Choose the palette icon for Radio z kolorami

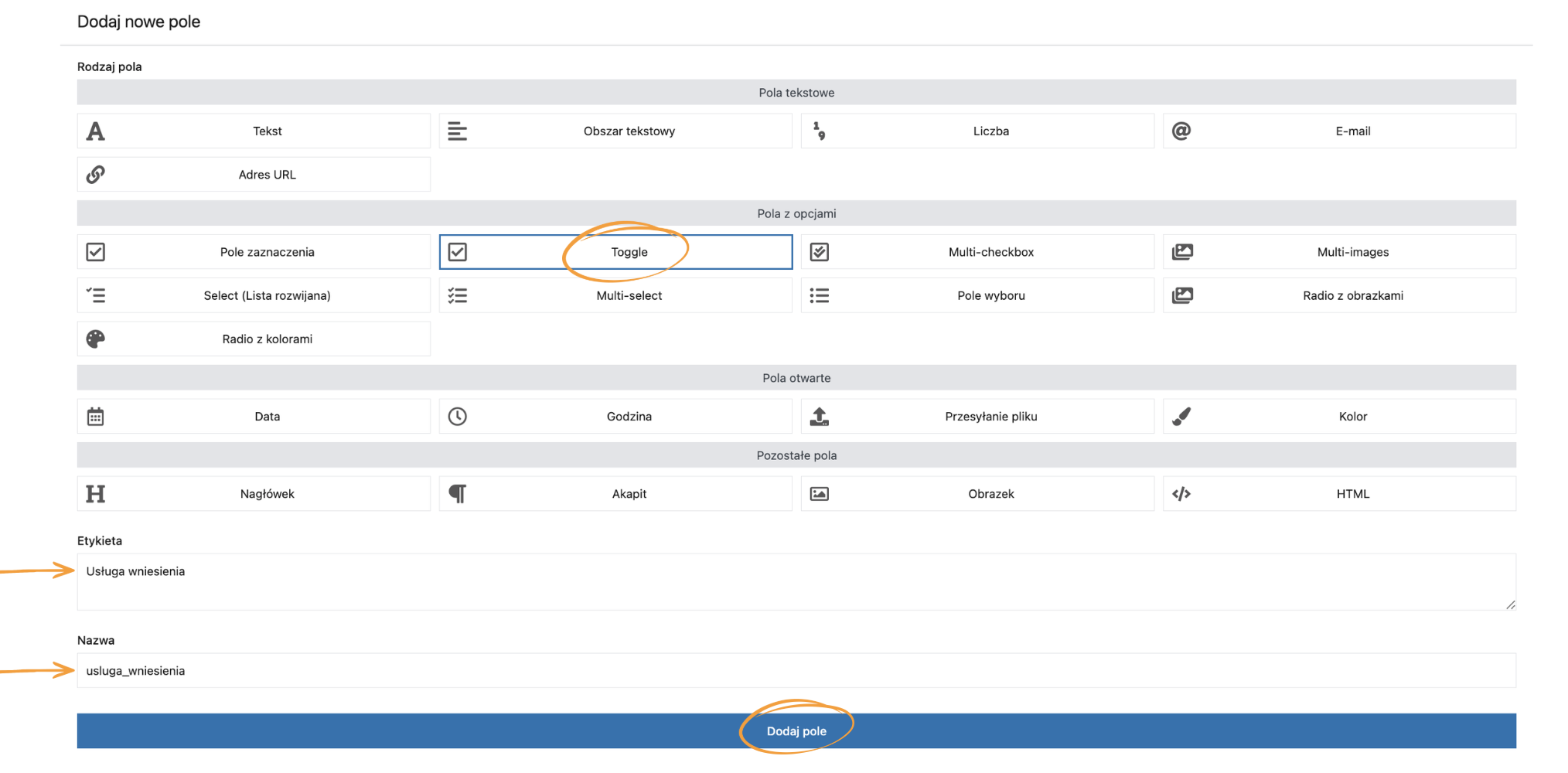[x=95, y=339]
